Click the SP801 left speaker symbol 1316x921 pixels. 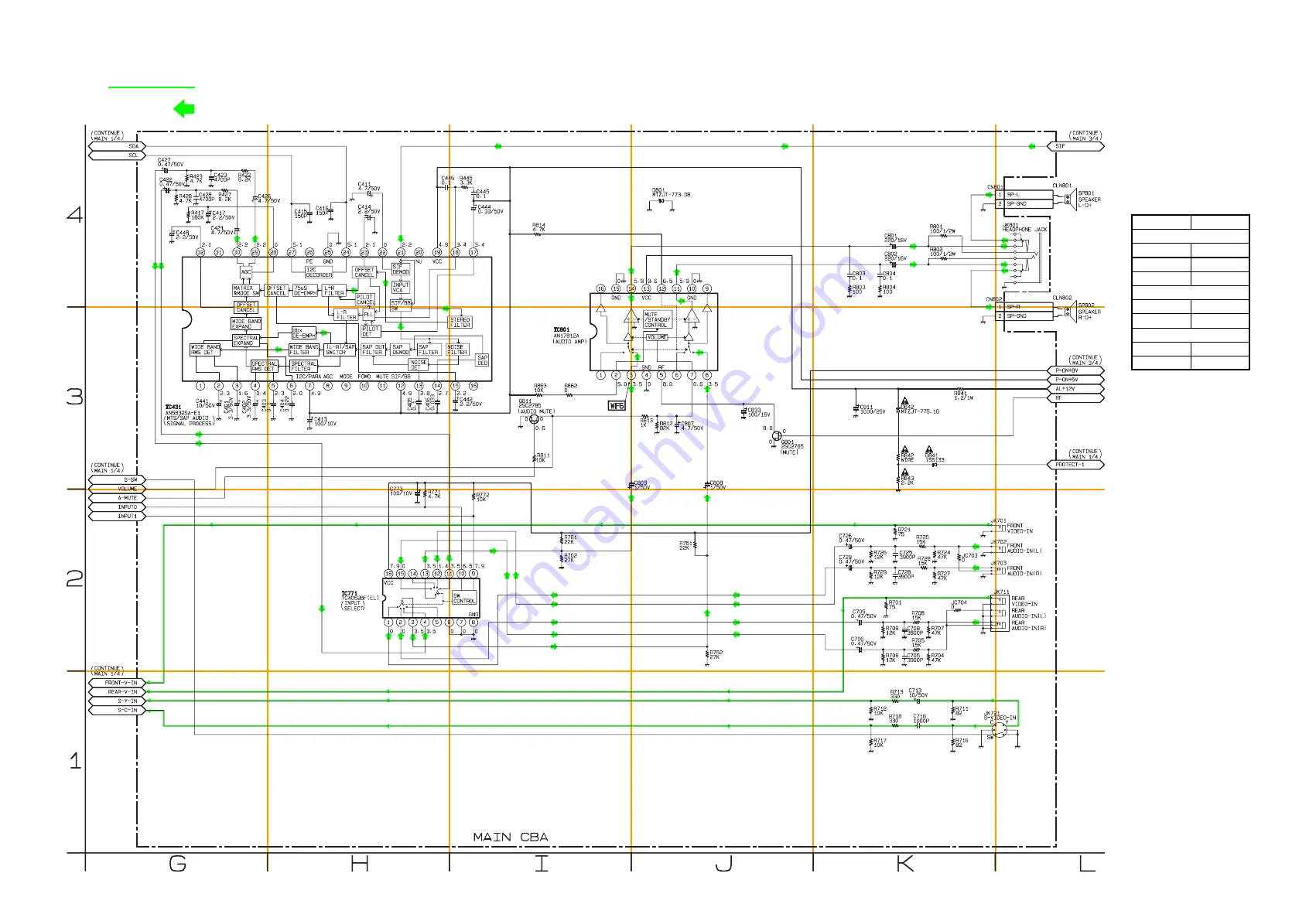1070,200
